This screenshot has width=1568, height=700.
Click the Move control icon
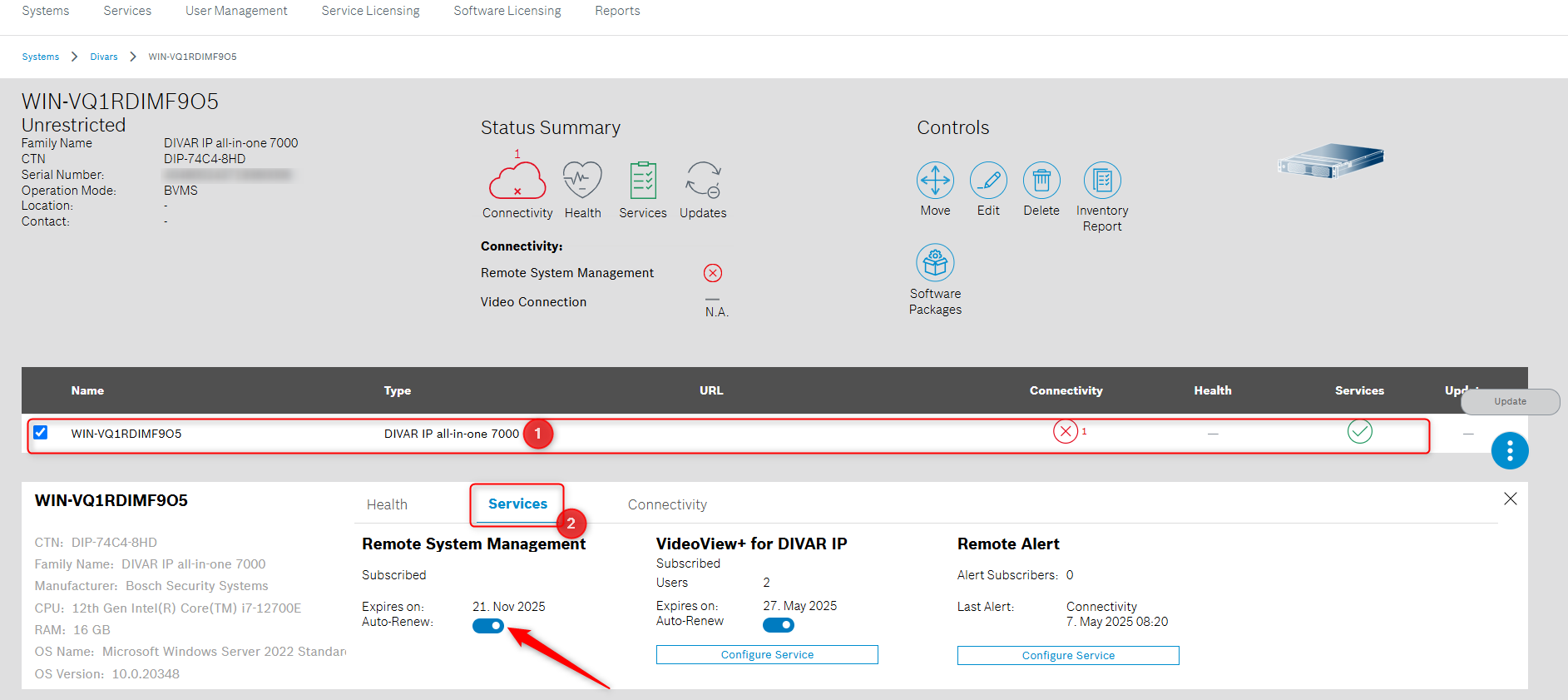pos(935,180)
